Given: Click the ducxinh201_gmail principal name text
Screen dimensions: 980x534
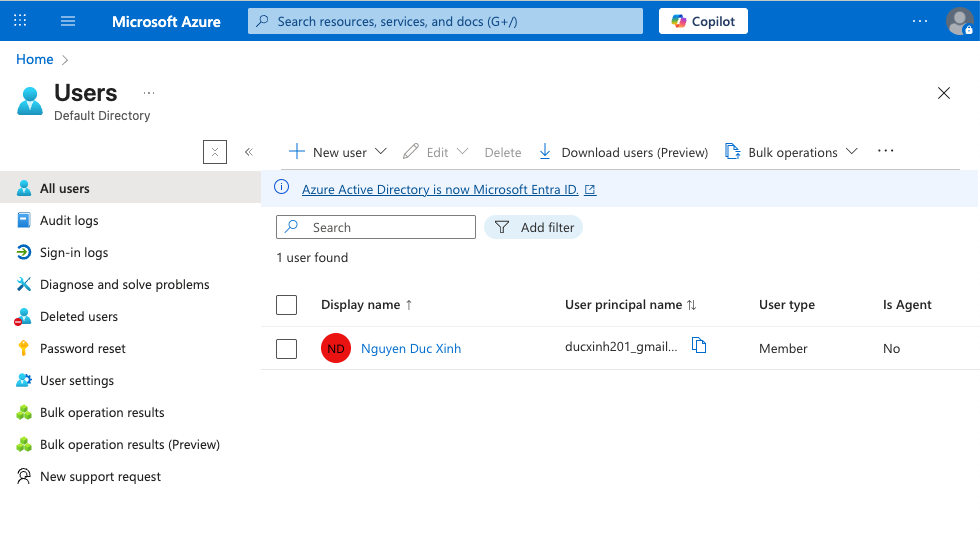Looking at the screenshot, I should (621, 347).
